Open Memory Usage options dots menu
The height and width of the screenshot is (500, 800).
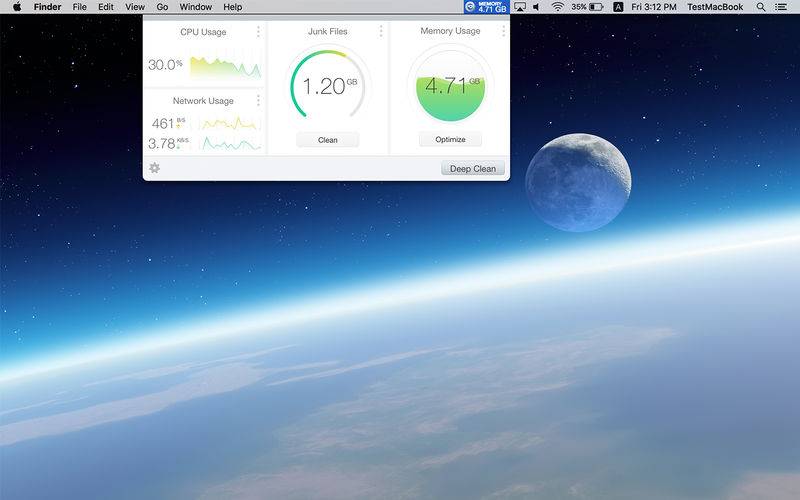click(x=503, y=31)
